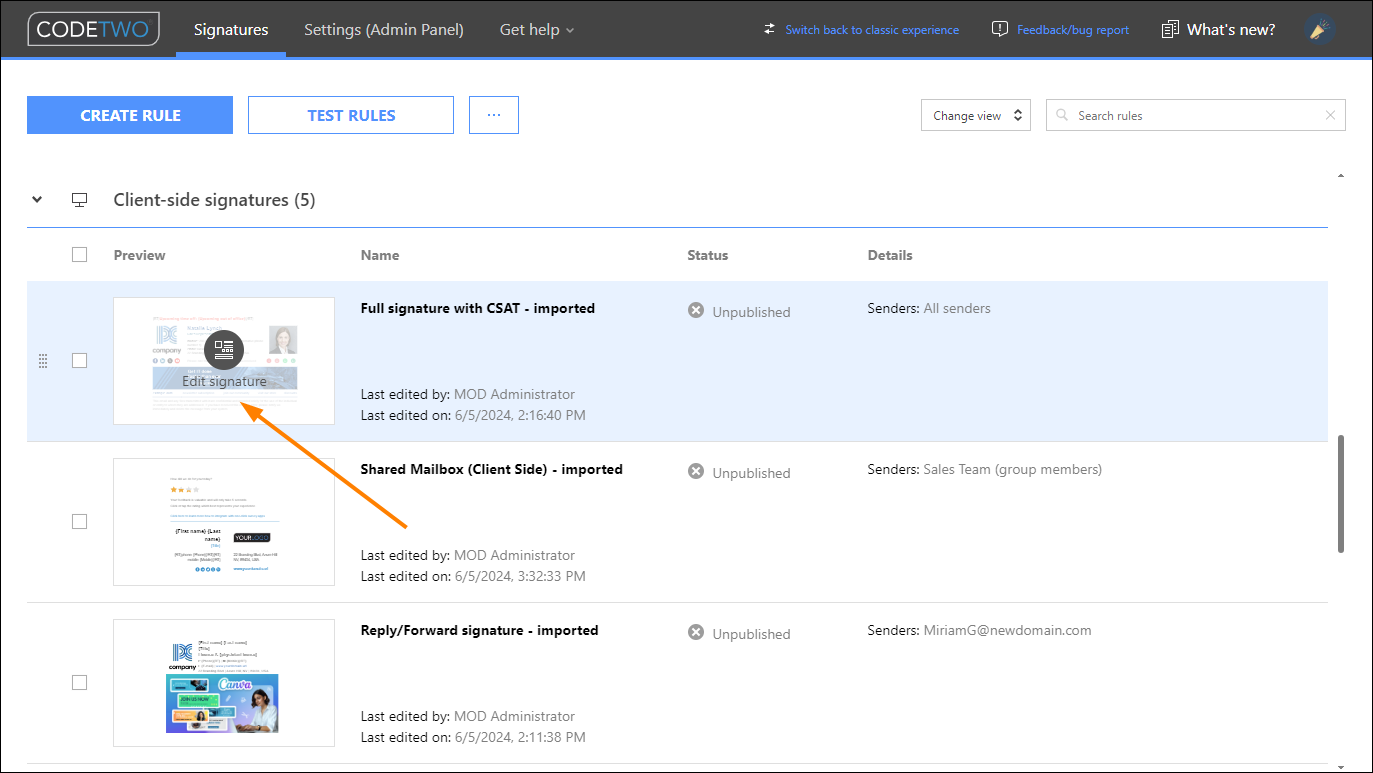This screenshot has height=773, width=1373.
Task: Click the Shared Mailbox signature preview thumbnail
Action: [224, 522]
